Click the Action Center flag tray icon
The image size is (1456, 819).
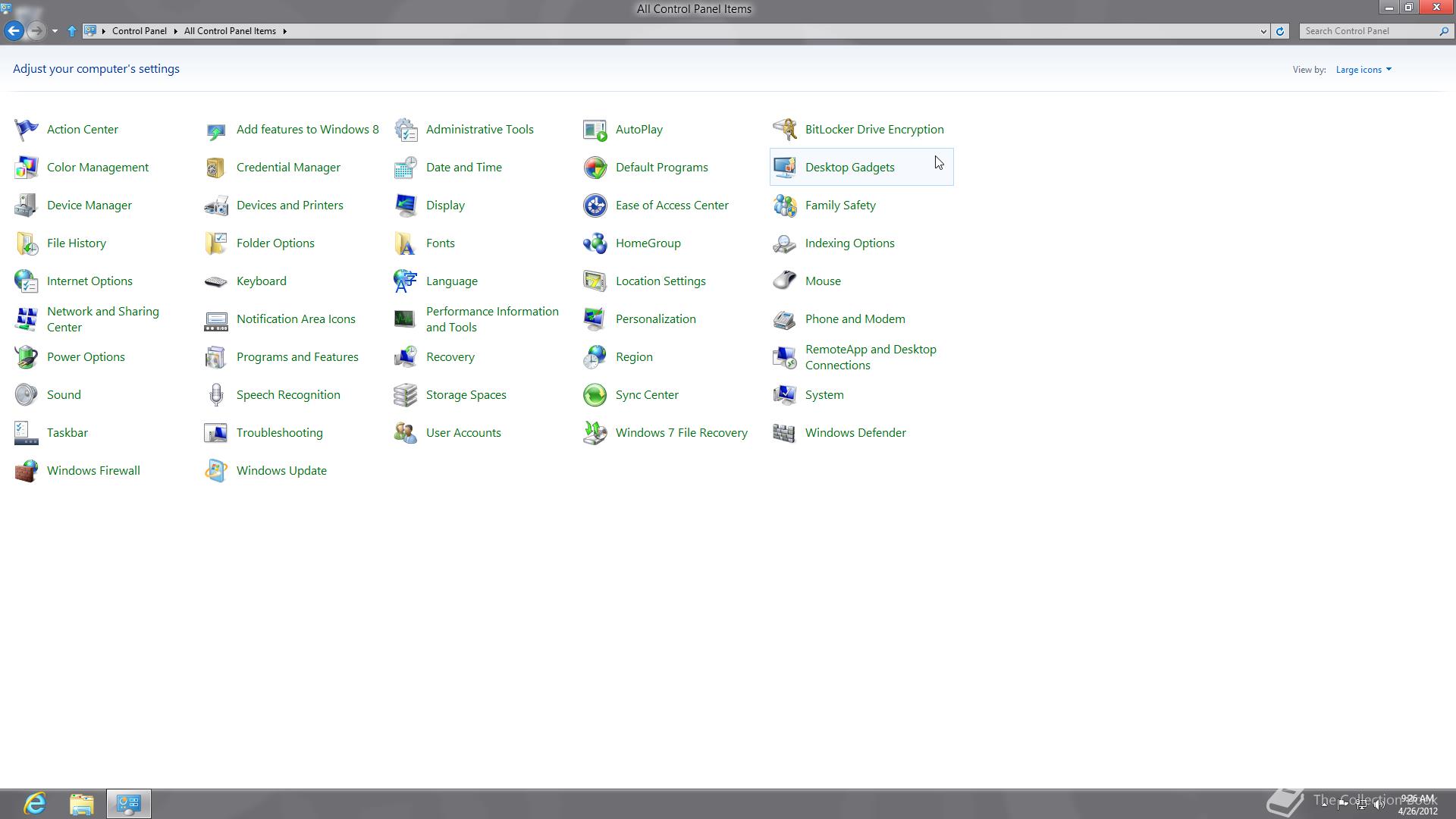point(1343,805)
